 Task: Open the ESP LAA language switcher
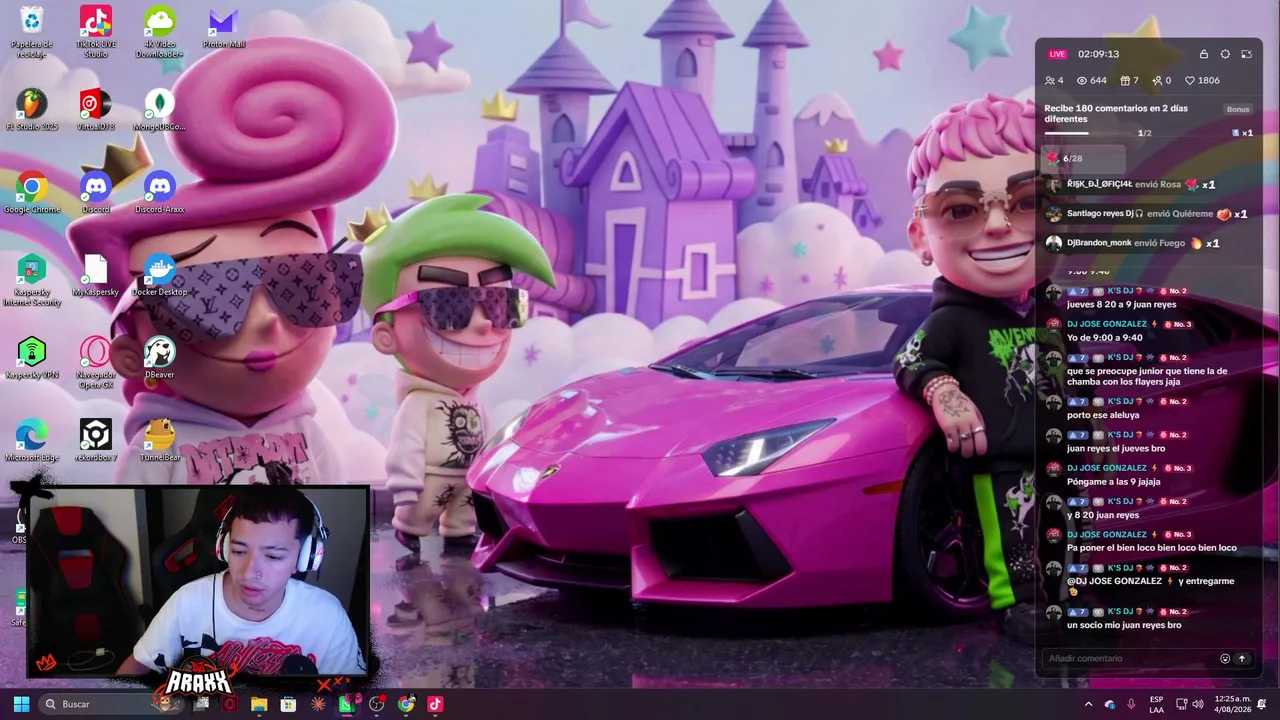(x=1156, y=704)
